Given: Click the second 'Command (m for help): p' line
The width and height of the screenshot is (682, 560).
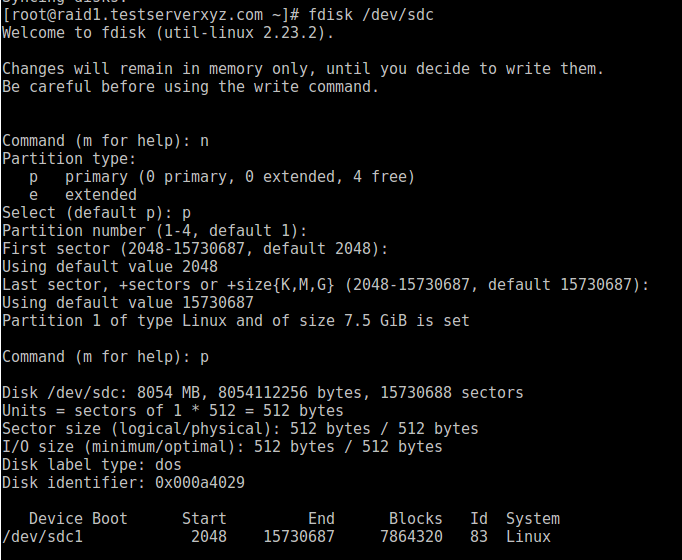Looking at the screenshot, I should click(106, 357).
